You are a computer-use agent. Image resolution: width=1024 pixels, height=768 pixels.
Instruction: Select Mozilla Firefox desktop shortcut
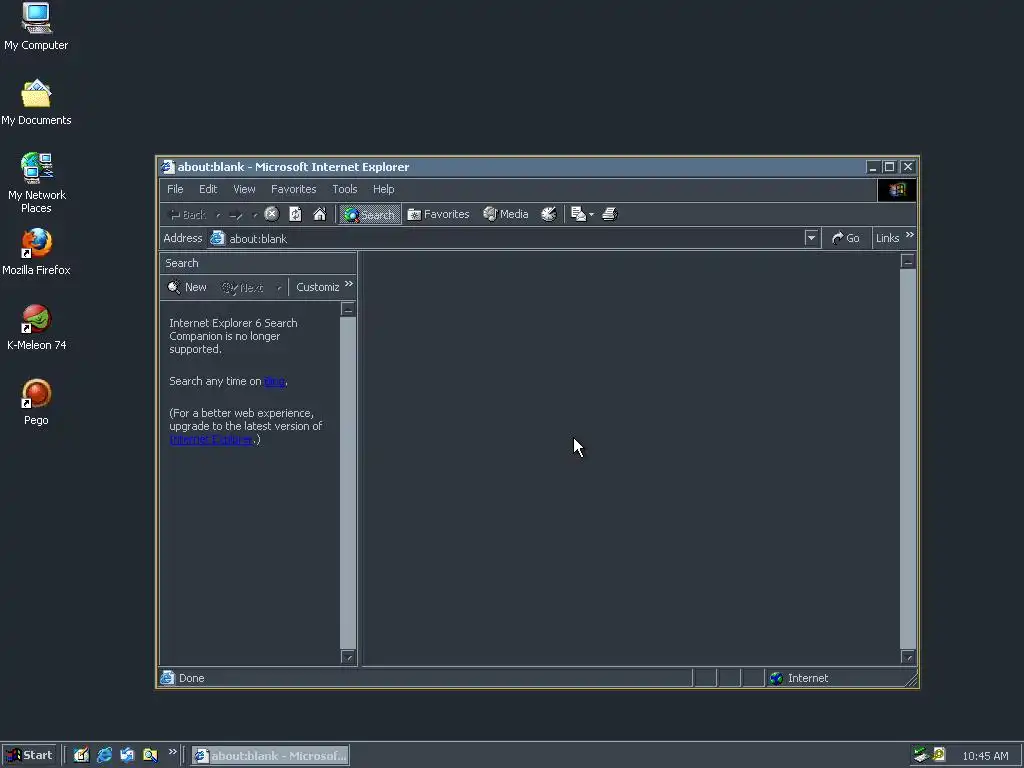pos(36,252)
